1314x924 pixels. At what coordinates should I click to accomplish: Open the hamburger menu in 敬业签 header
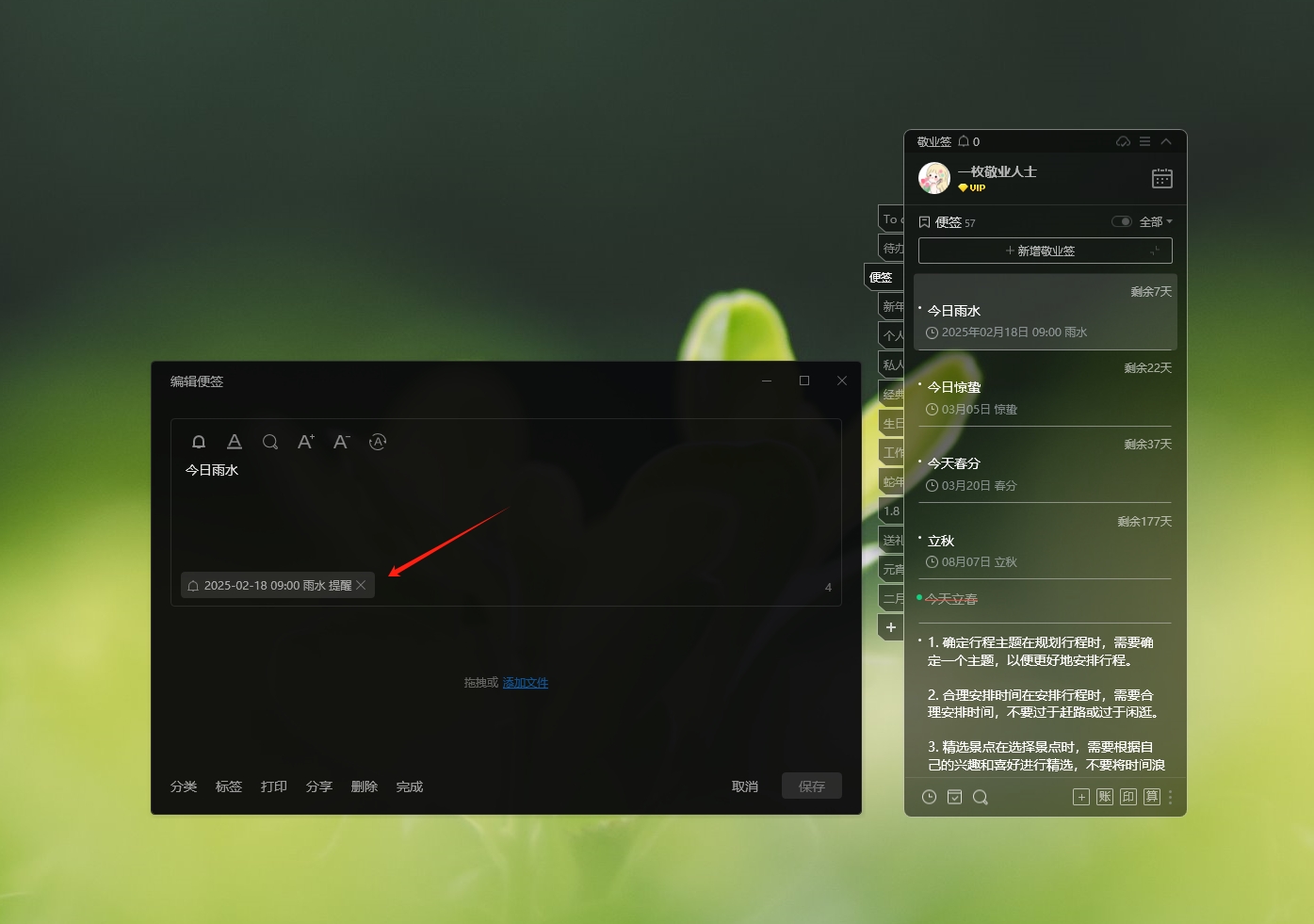click(x=1144, y=141)
